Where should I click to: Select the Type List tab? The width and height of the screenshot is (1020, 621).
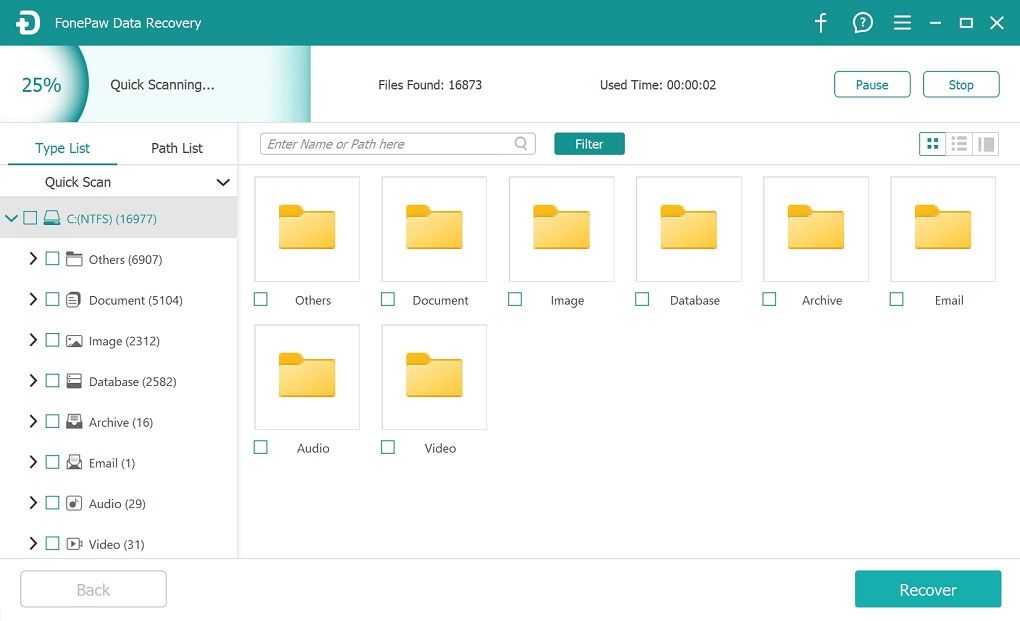pos(62,147)
